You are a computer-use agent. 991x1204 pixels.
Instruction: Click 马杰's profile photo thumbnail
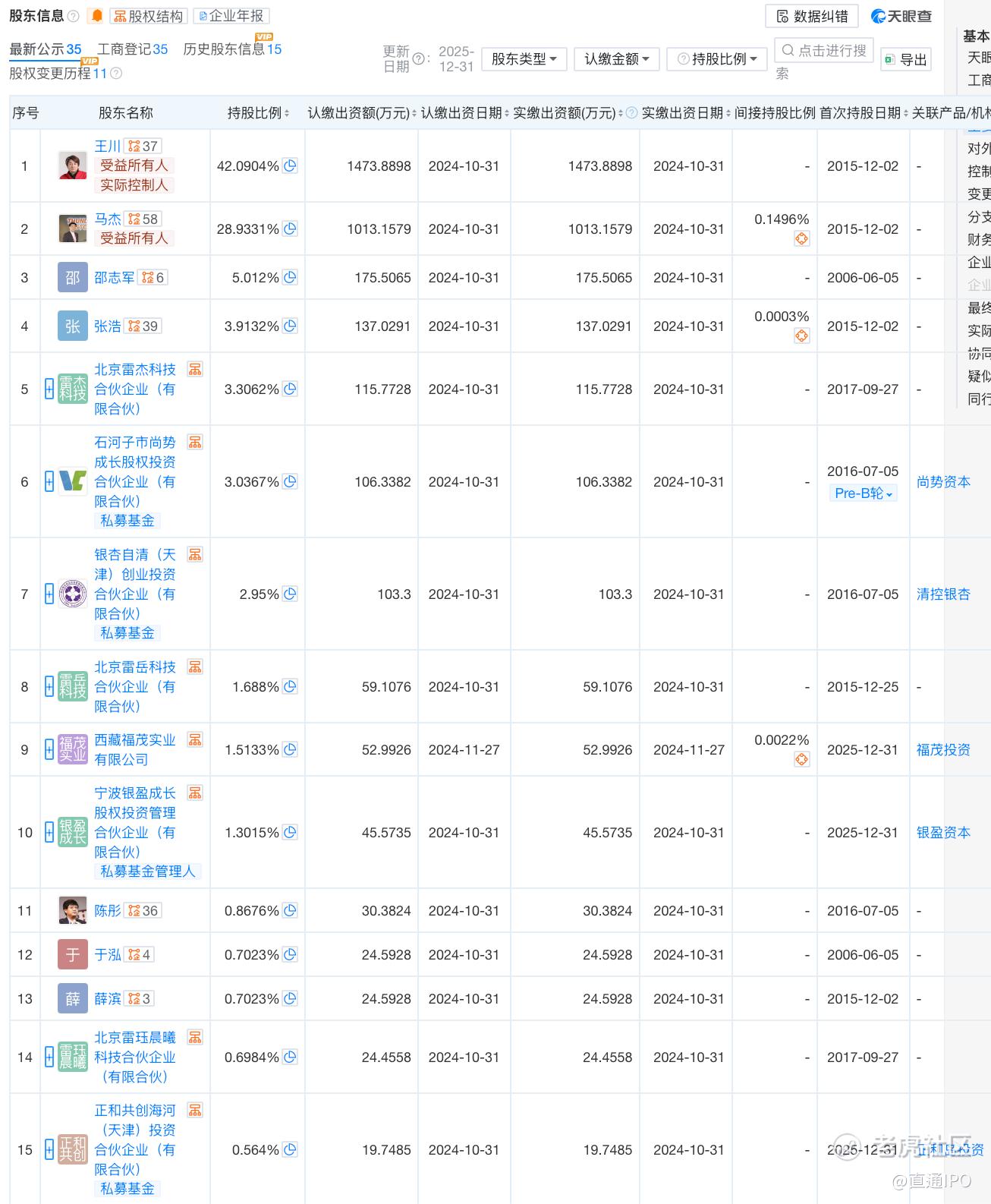pyautogui.click(x=73, y=229)
